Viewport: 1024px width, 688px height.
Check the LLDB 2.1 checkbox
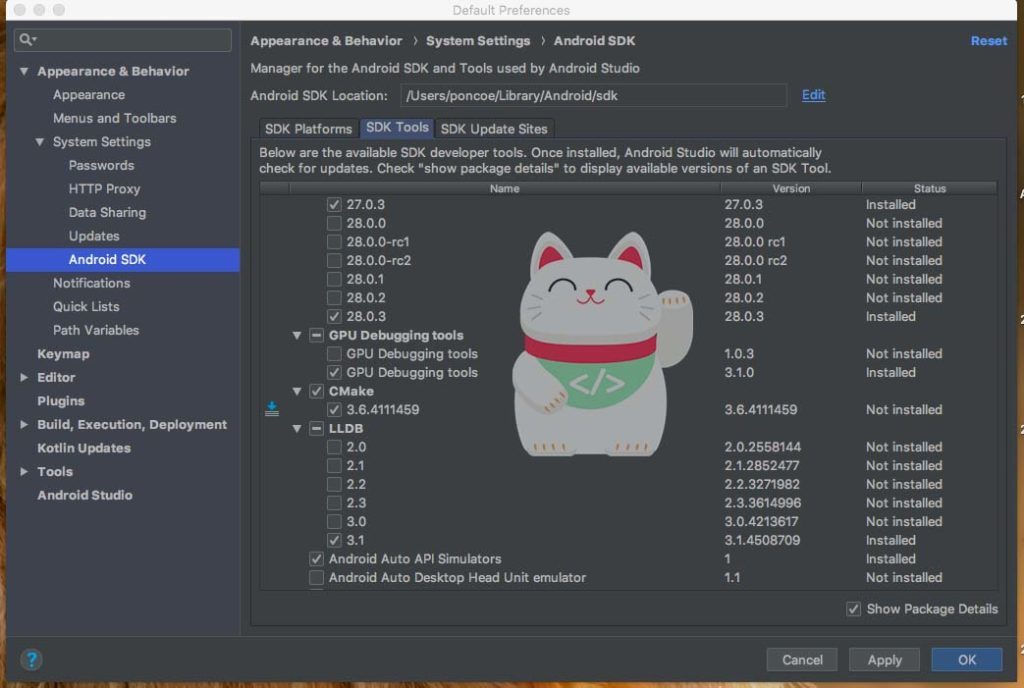(x=334, y=465)
